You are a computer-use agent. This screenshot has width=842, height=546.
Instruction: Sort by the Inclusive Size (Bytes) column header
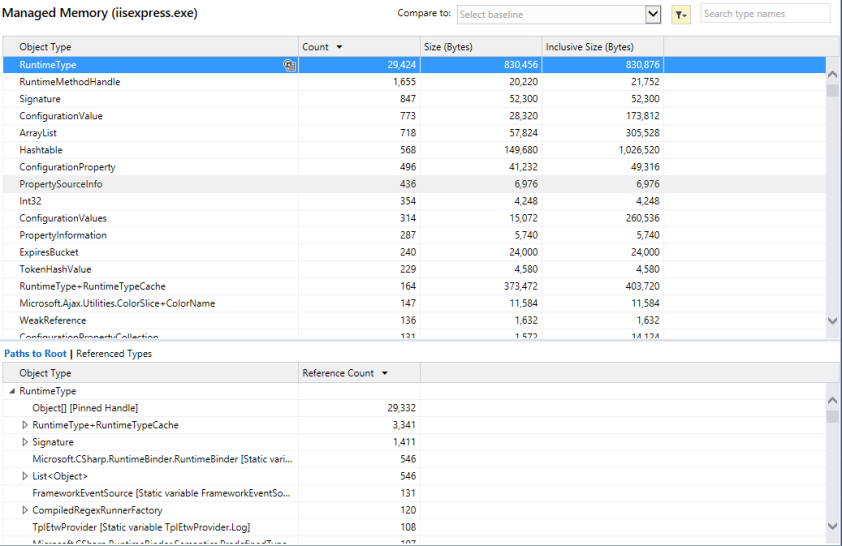[x=603, y=47]
